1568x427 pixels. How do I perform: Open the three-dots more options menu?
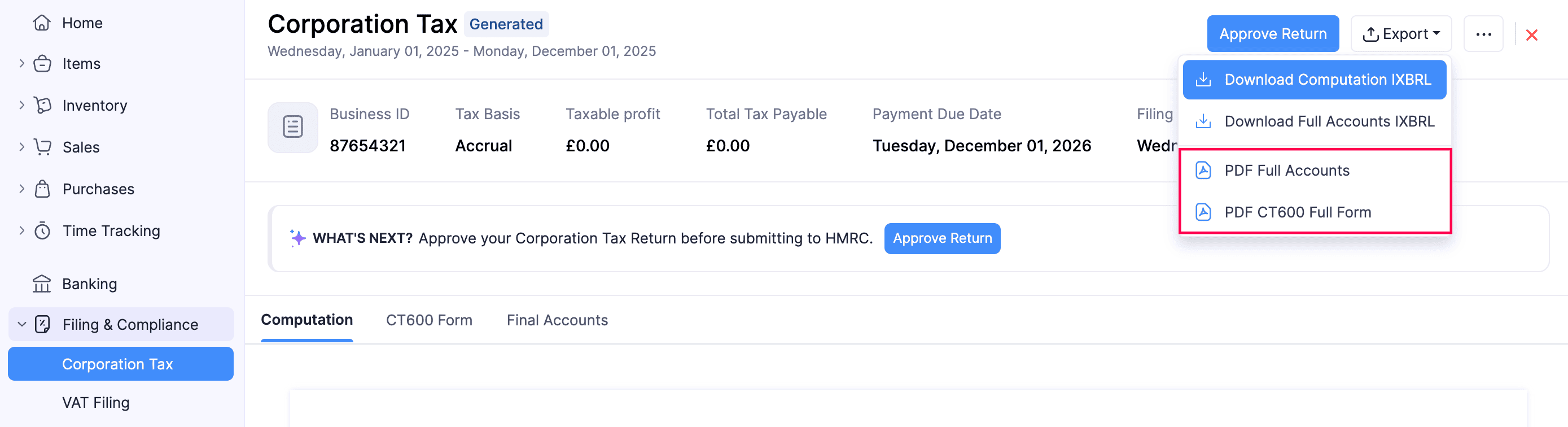pyautogui.click(x=1483, y=34)
